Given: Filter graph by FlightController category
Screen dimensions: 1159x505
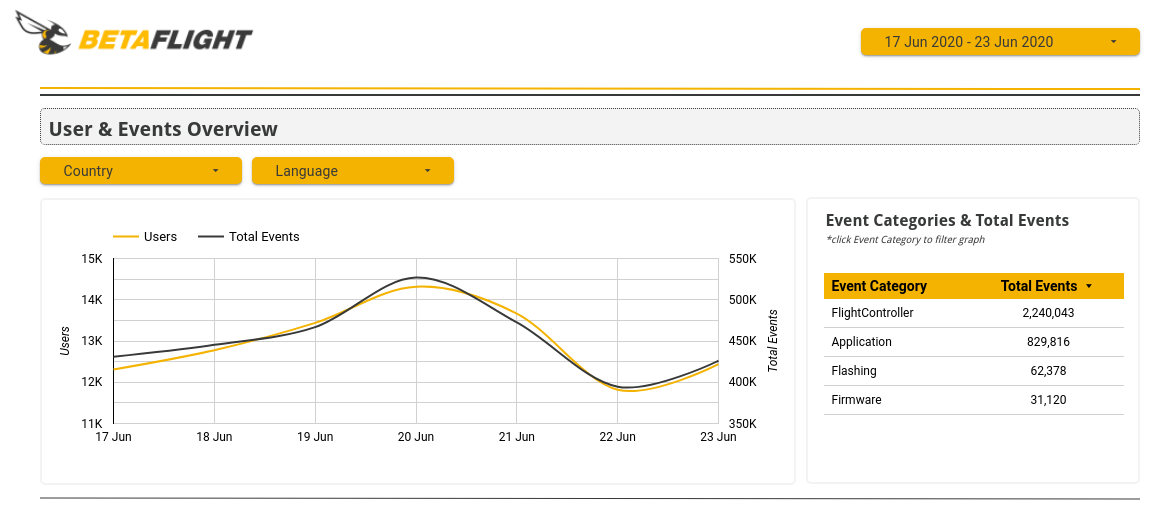Looking at the screenshot, I should pyautogui.click(x=872, y=313).
